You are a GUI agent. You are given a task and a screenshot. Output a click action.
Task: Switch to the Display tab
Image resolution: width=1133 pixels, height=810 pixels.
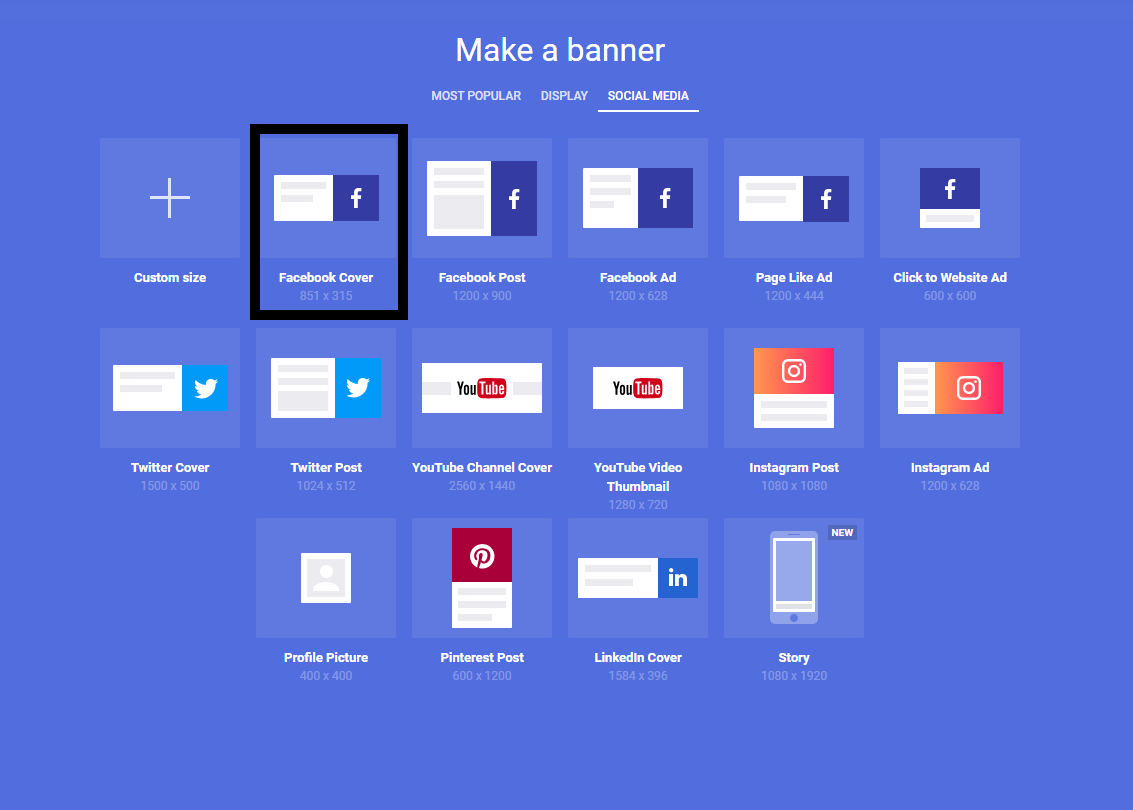[564, 96]
